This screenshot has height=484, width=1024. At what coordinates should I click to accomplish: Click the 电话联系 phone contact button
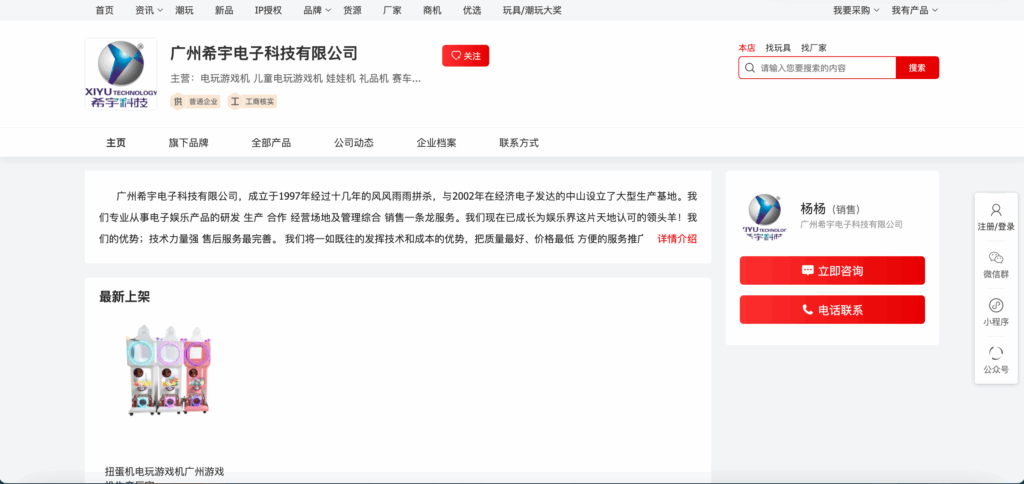coord(832,310)
